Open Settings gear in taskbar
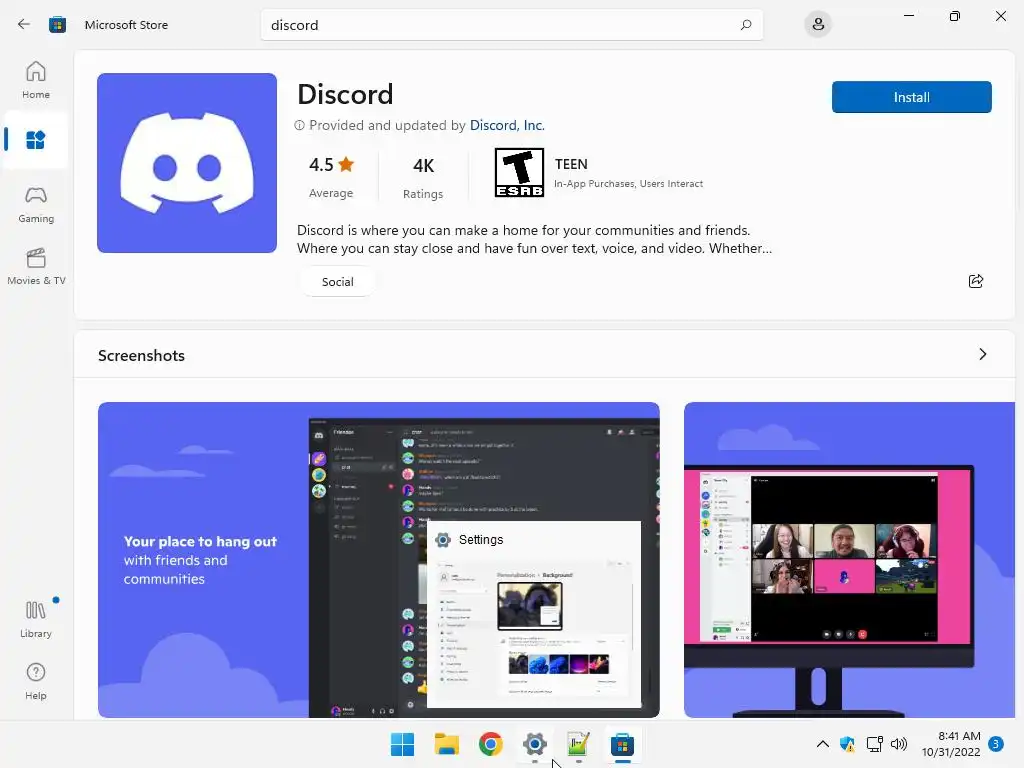This screenshot has height=768, width=1024. 534,744
